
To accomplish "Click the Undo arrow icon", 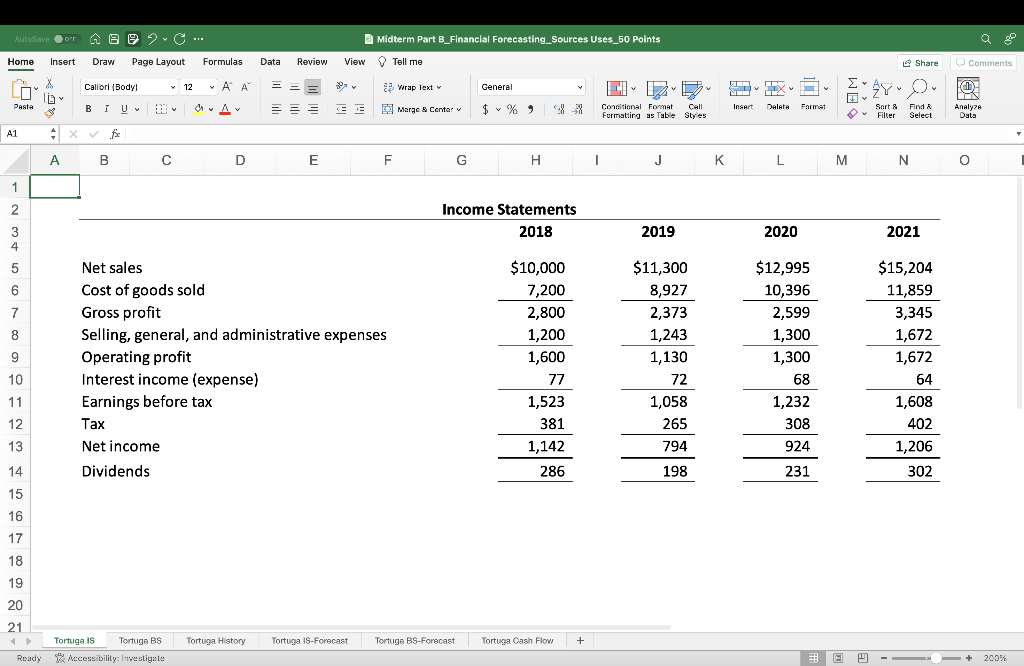I will click(152, 39).
